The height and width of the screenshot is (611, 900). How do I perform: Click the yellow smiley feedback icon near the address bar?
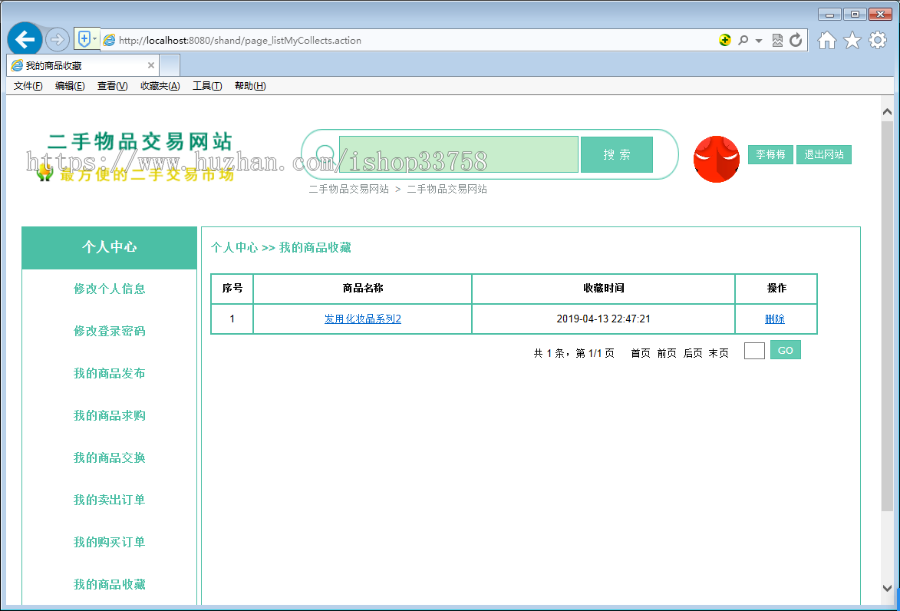(724, 40)
